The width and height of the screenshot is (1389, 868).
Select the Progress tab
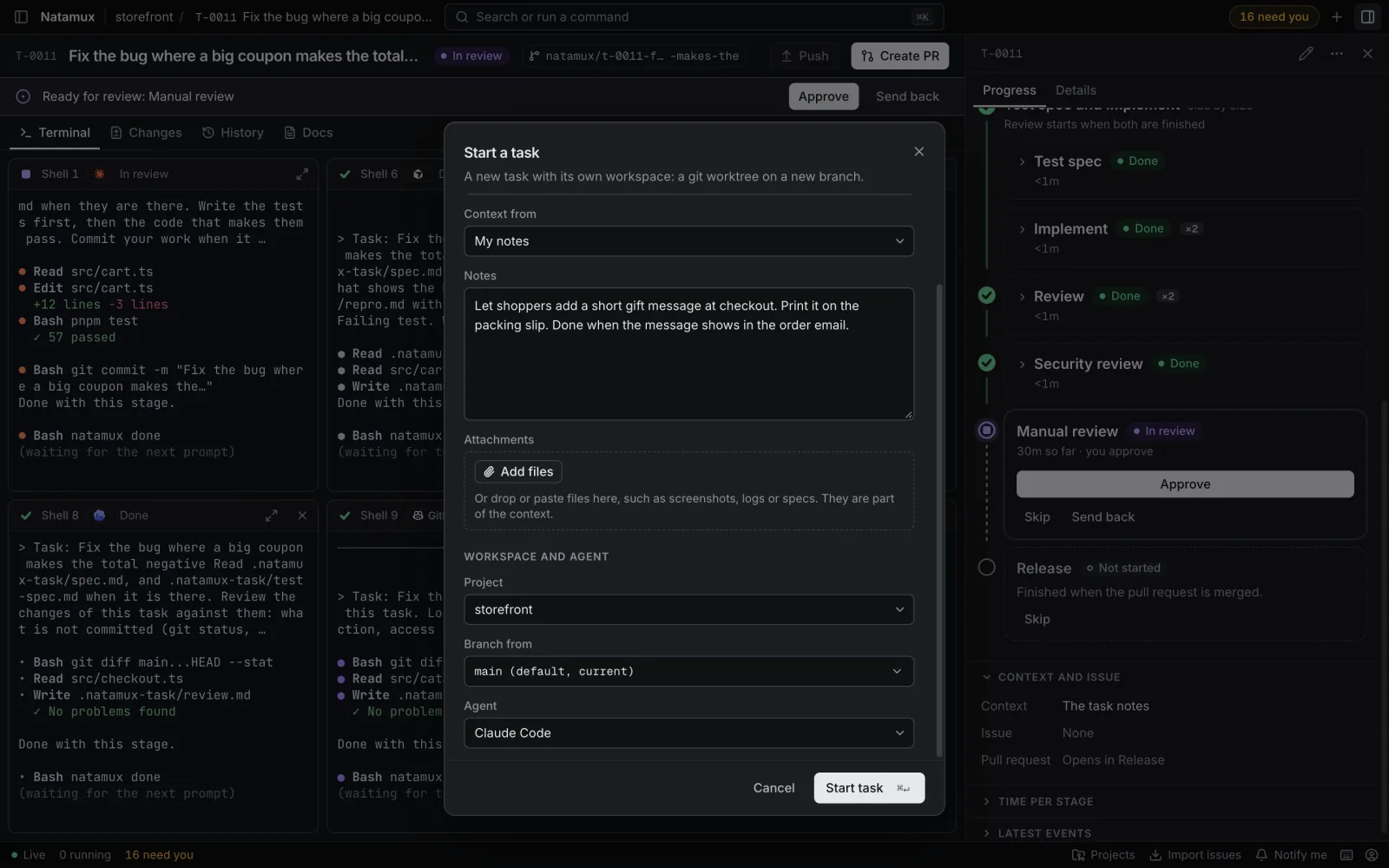coord(1009,90)
